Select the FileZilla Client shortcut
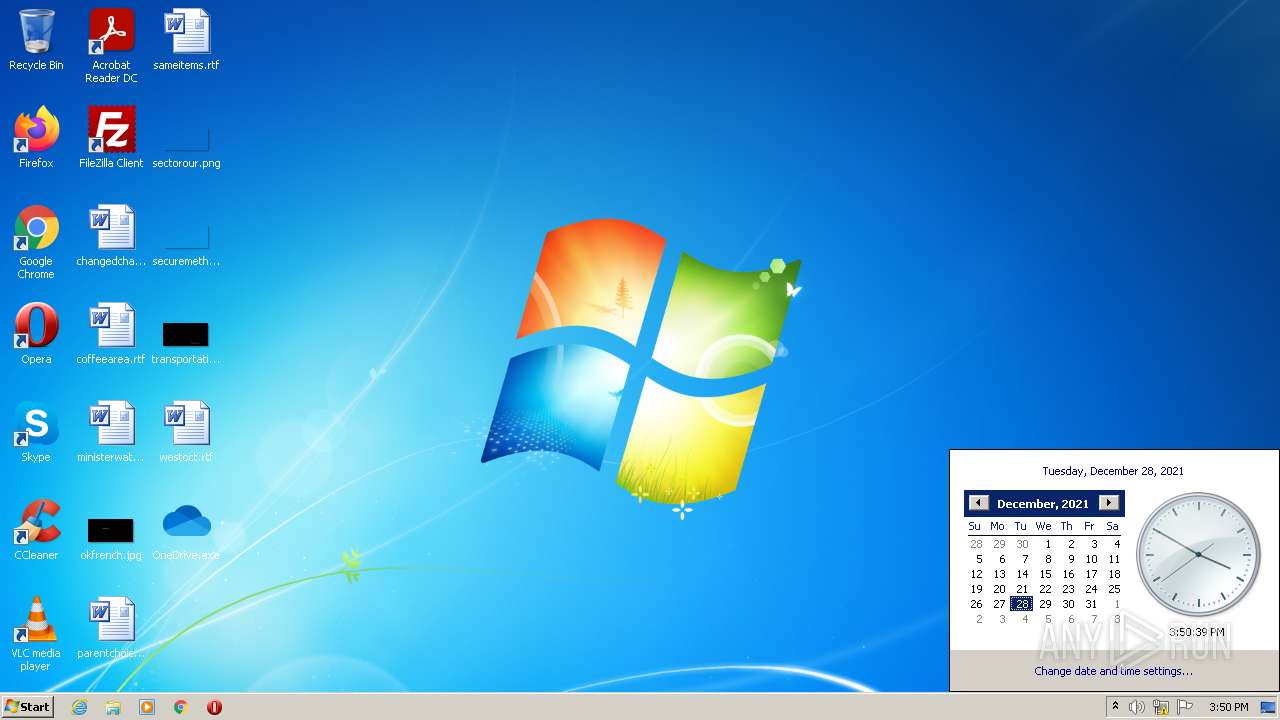Image resolution: width=1280 pixels, height=720 pixels. point(111,139)
